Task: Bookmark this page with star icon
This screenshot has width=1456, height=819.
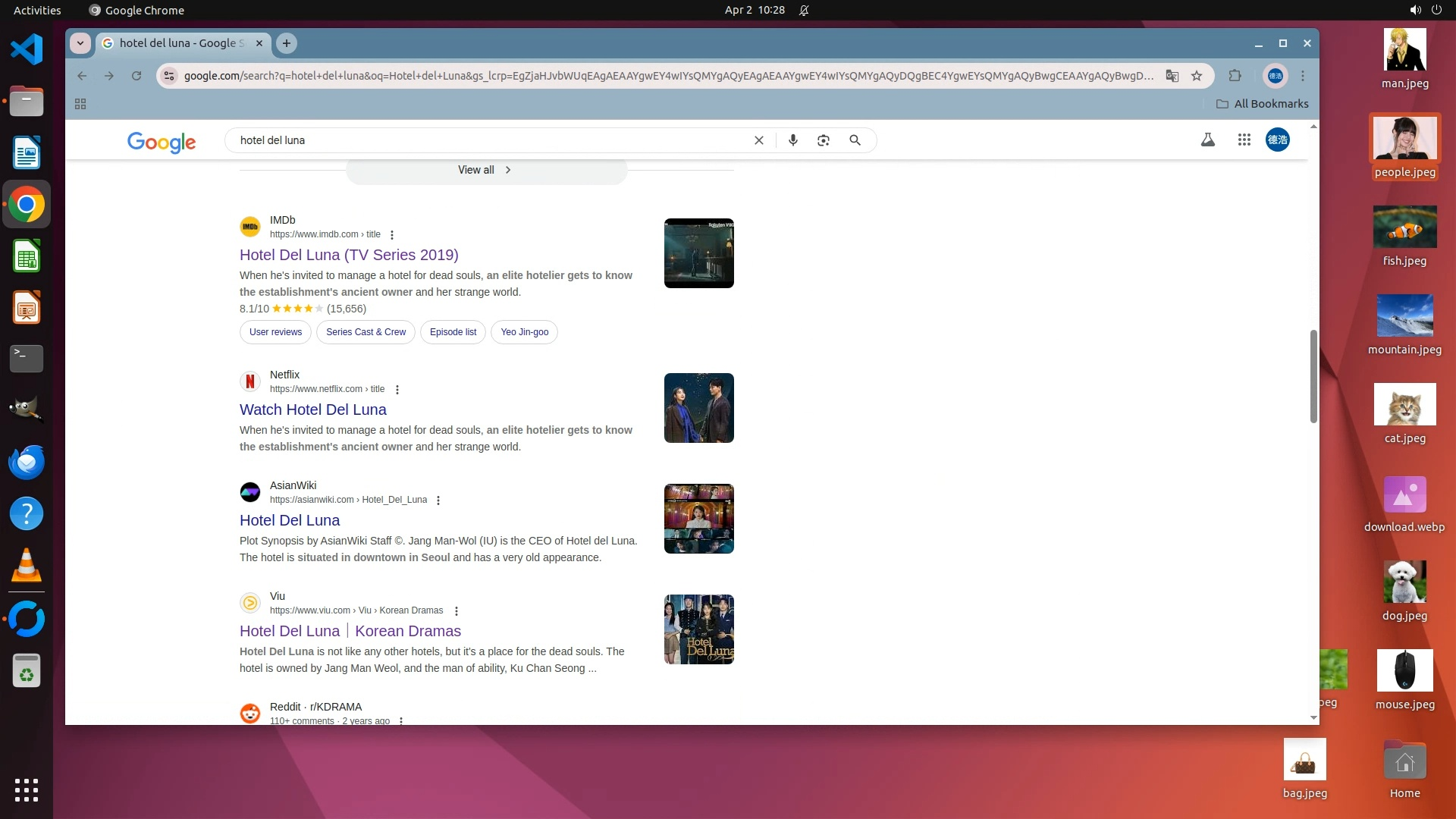Action: pos(1197,76)
